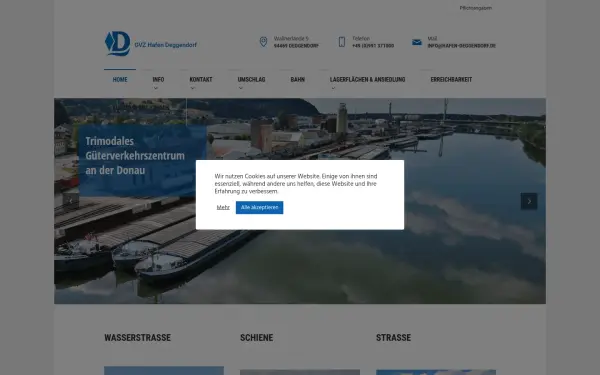Viewport: 600px width, 375px height.
Task: Expand the Umschlag menu chevron
Action: click(x=241, y=88)
